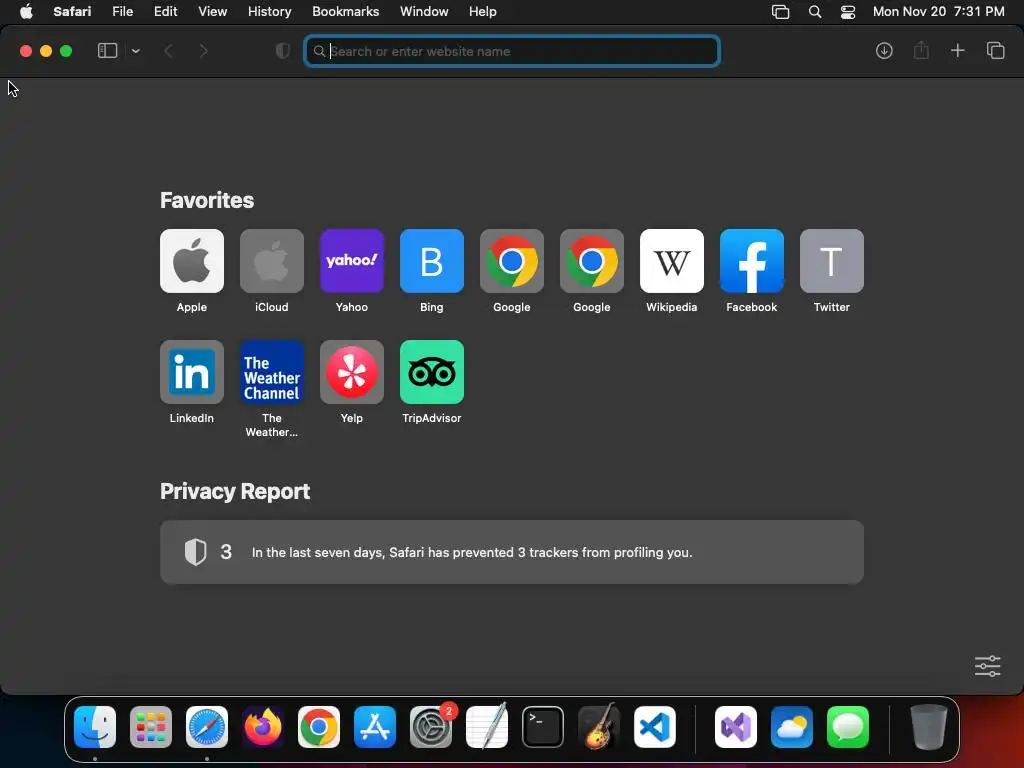The width and height of the screenshot is (1024, 768).
Task: Open the Apple system menu
Action: (26, 12)
